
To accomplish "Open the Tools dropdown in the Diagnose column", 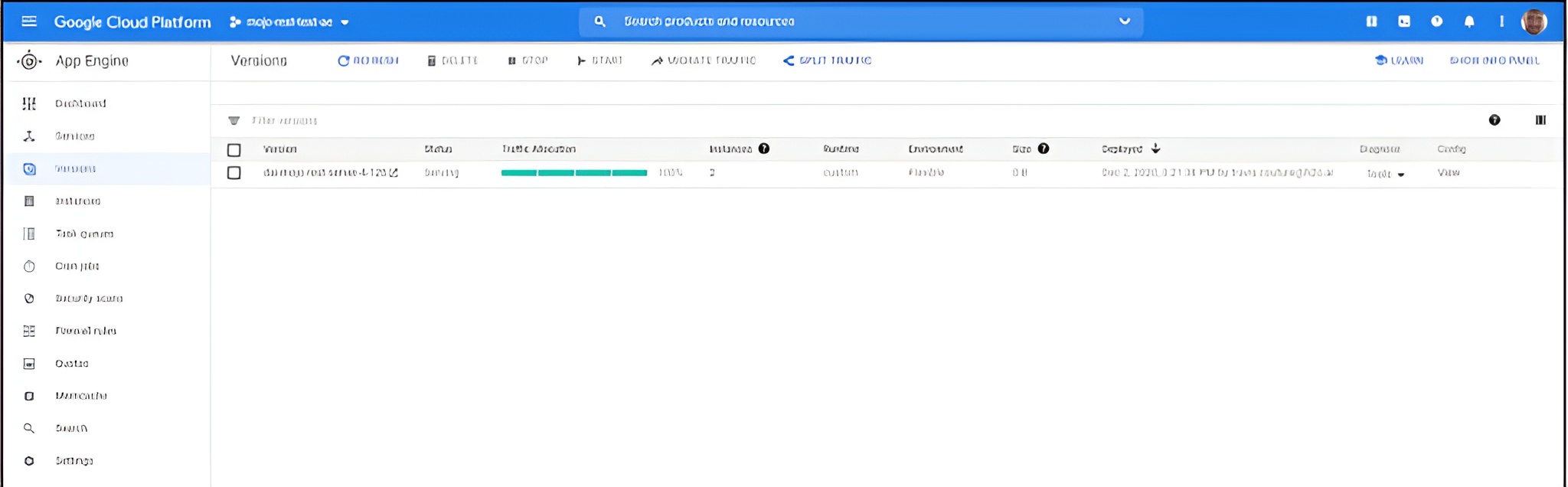I will coord(1386,174).
